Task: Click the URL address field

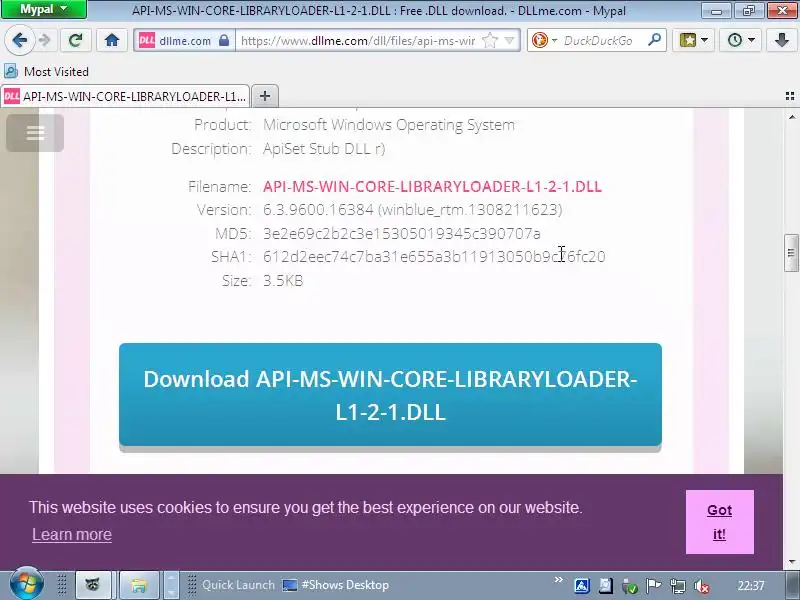Action: pyautogui.click(x=358, y=41)
